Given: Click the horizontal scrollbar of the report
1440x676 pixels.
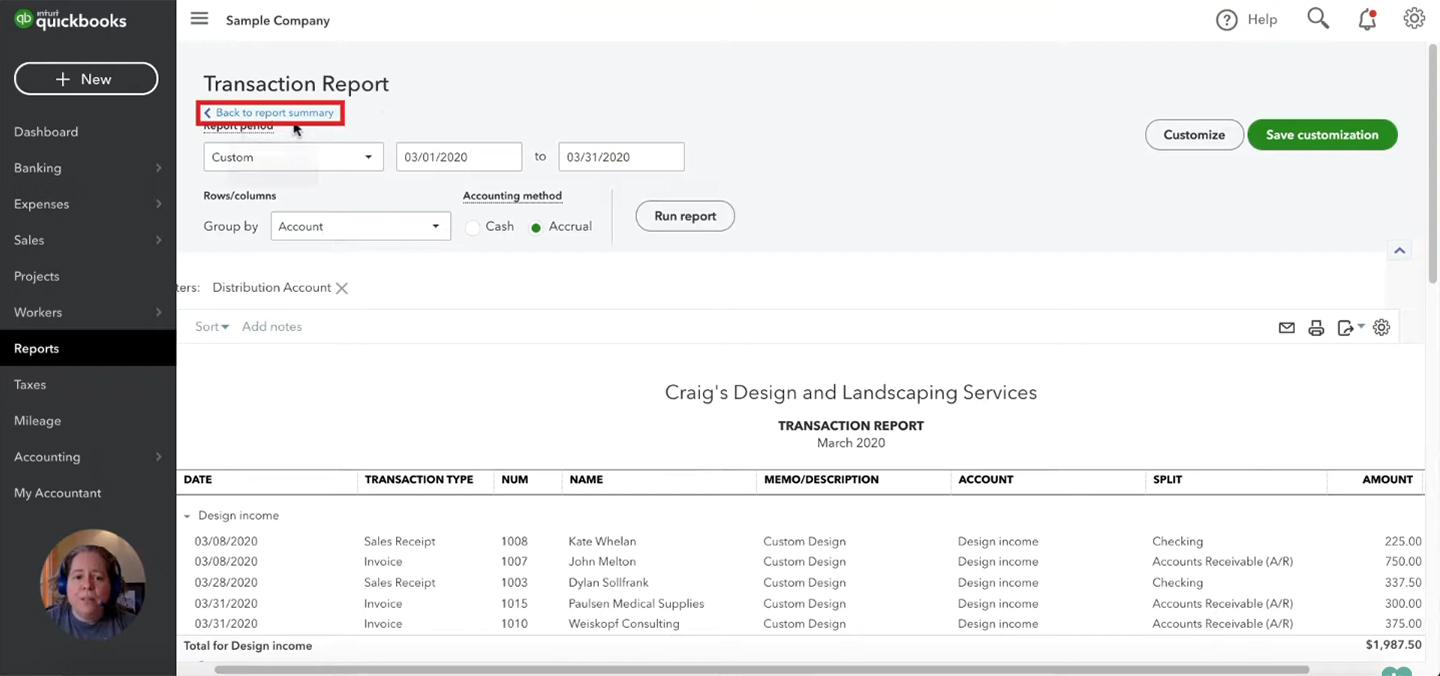Looking at the screenshot, I should click(762, 669).
